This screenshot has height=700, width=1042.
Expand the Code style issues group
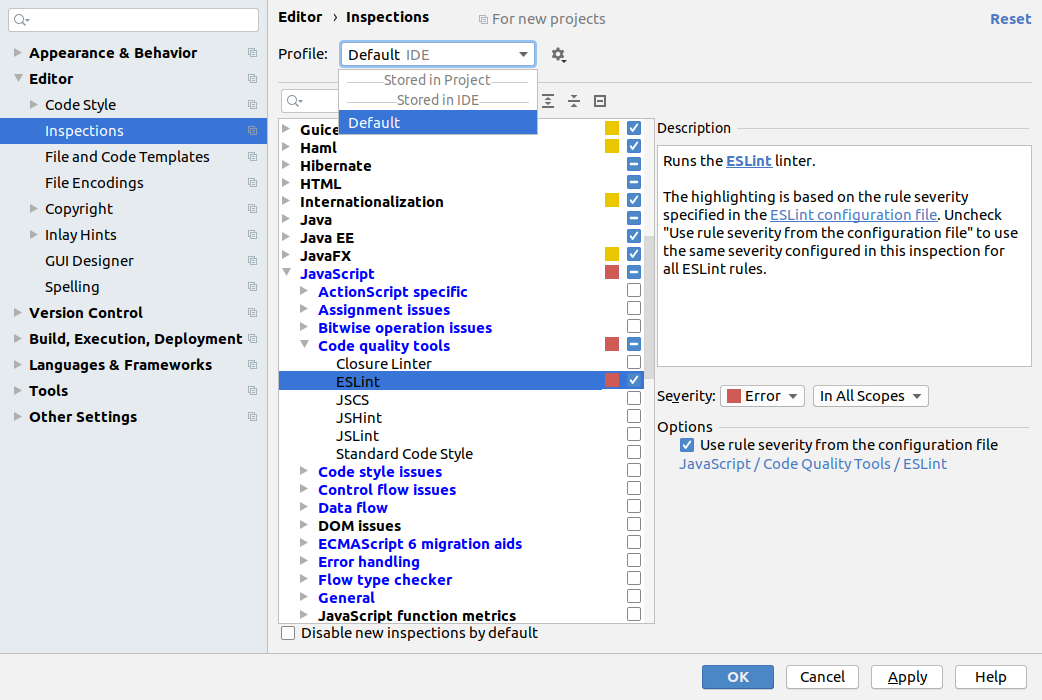(305, 472)
